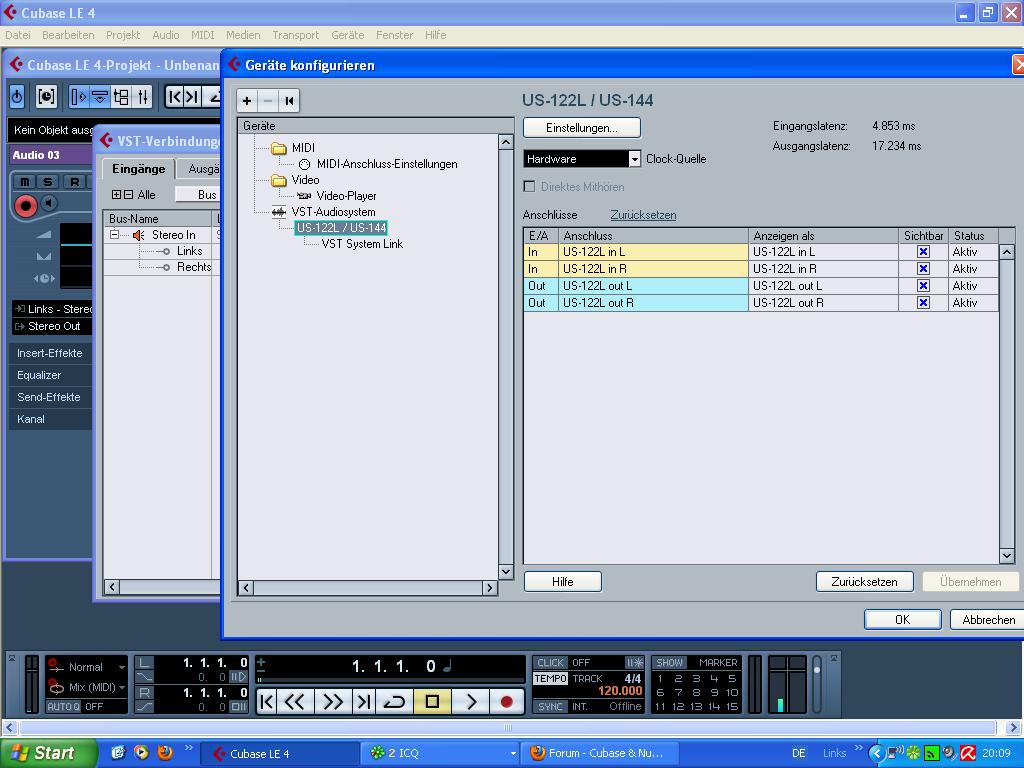Click the project window horizontal scrollbar
This screenshot has width=1024, height=768.
pos(508,728)
